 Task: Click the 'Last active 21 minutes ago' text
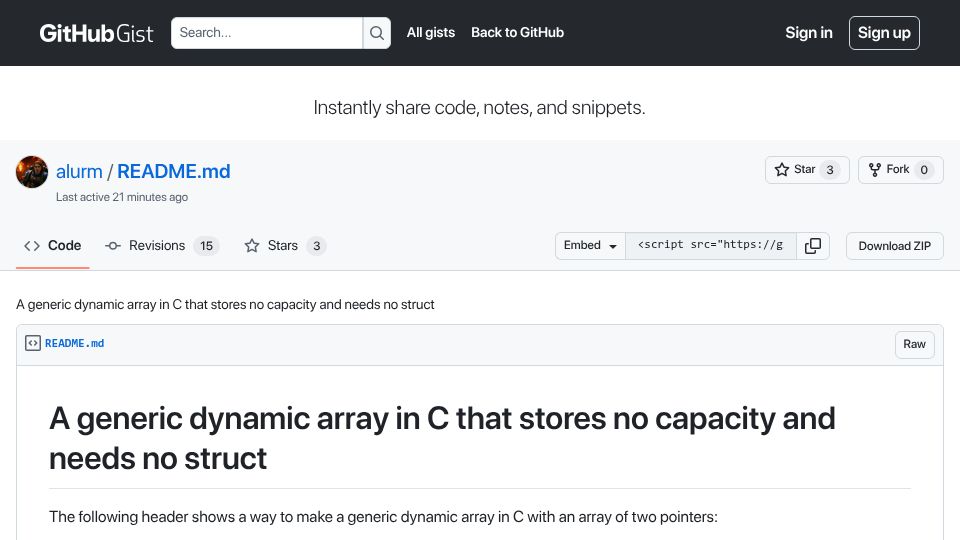tap(122, 197)
